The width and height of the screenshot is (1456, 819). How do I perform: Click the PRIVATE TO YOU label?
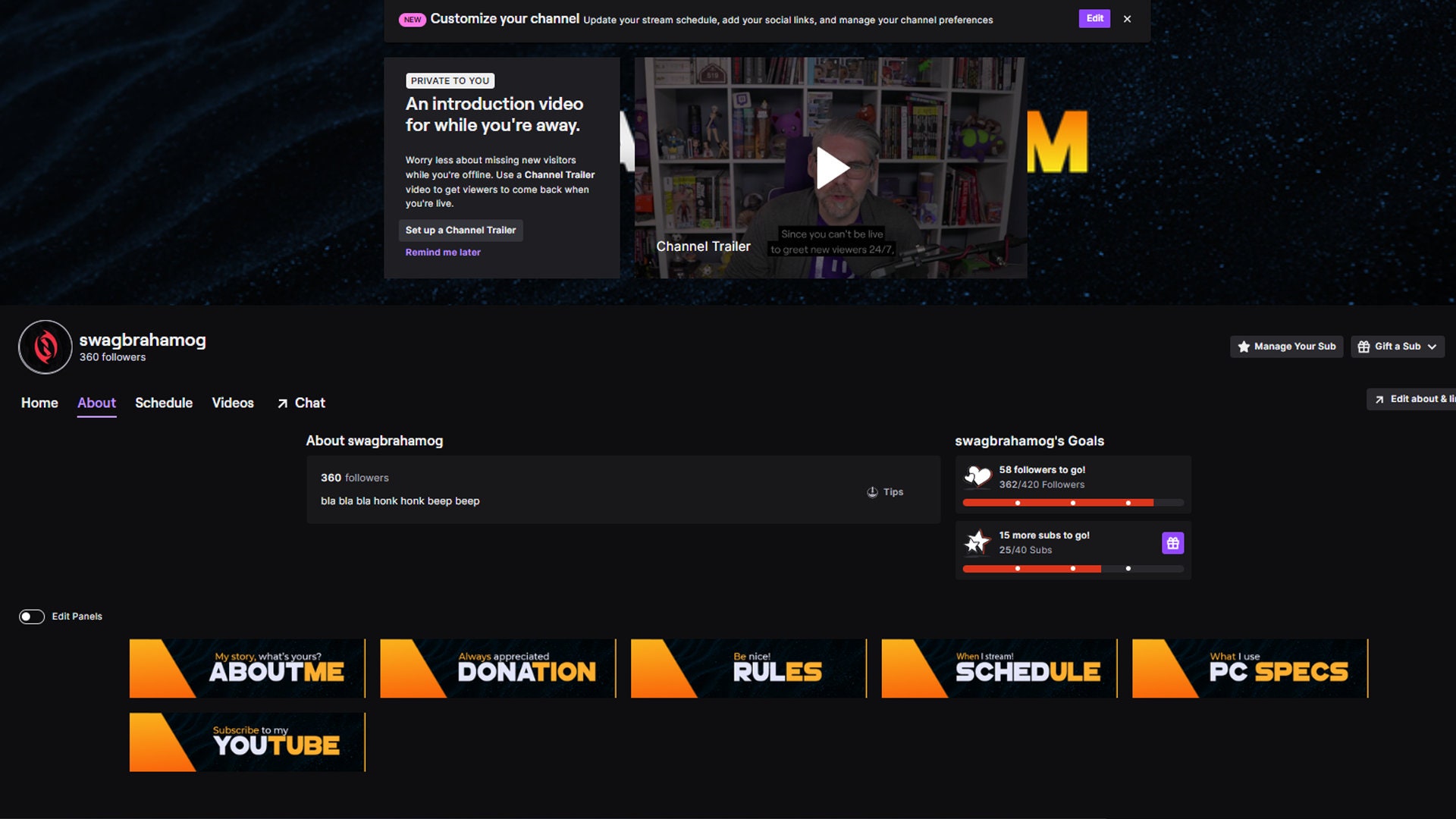(x=450, y=81)
